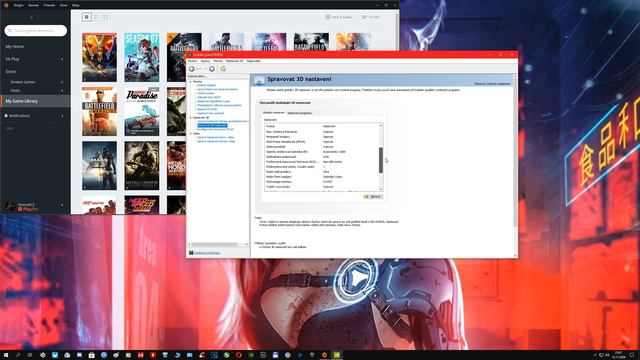Open the Battlefield Hardline tile in the second row

tap(99, 111)
